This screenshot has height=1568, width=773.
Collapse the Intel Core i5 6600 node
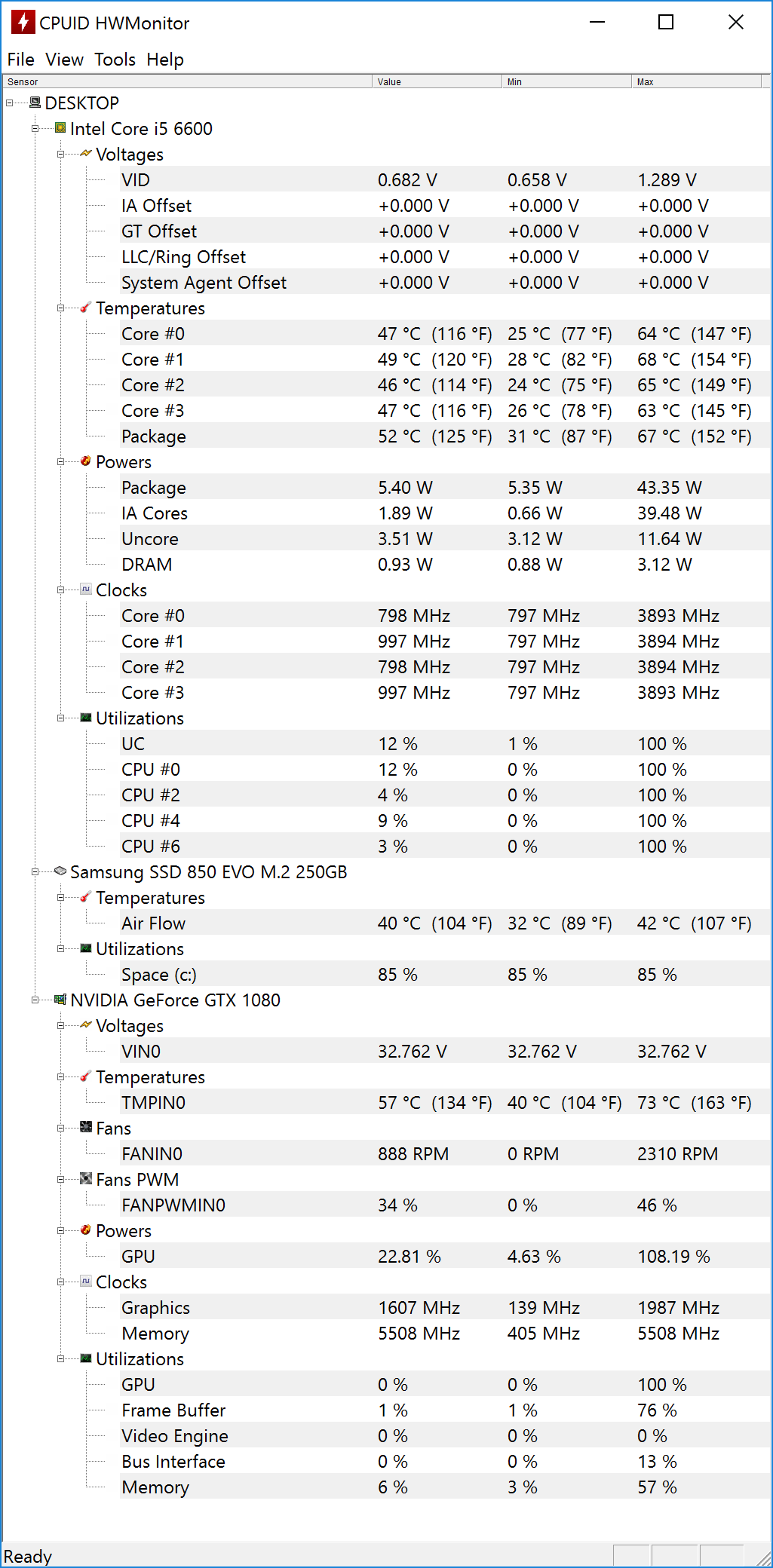pos(35,129)
